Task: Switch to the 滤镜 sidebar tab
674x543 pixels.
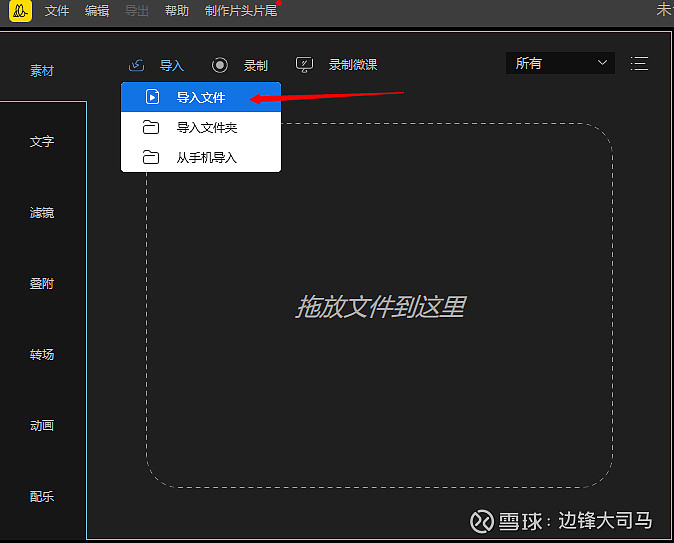Action: point(42,212)
